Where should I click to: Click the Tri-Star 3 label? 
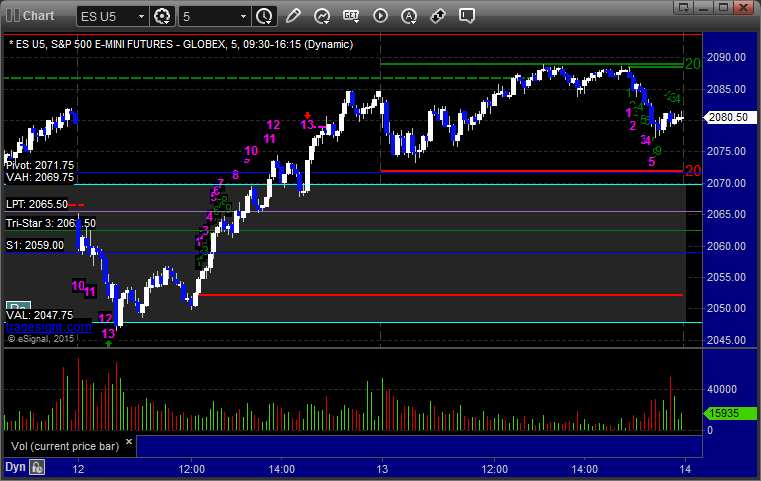click(50, 223)
